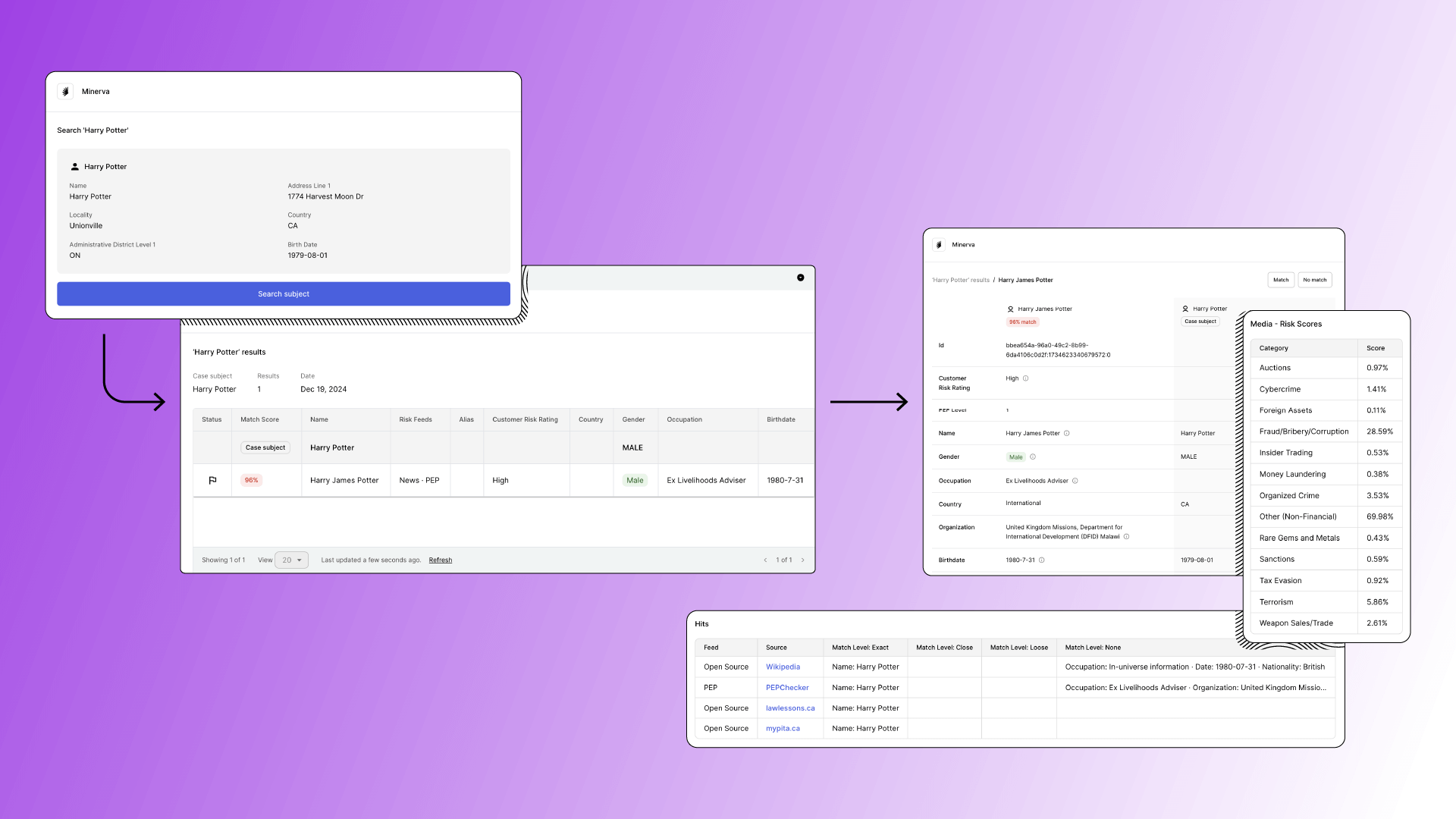Click the No match button
Image resolution: width=1456 pixels, height=819 pixels.
click(1314, 280)
